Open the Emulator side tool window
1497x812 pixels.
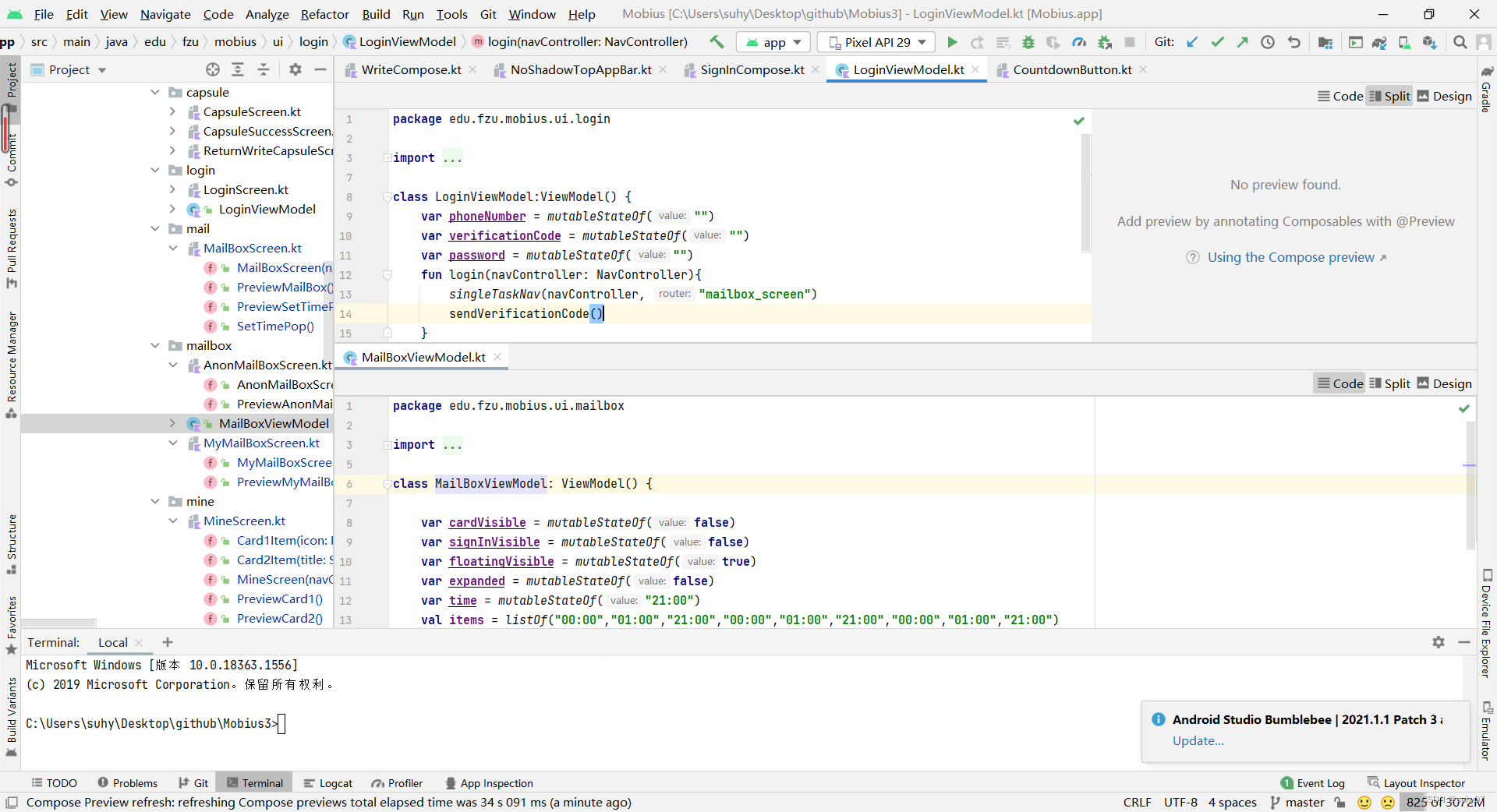click(1486, 731)
